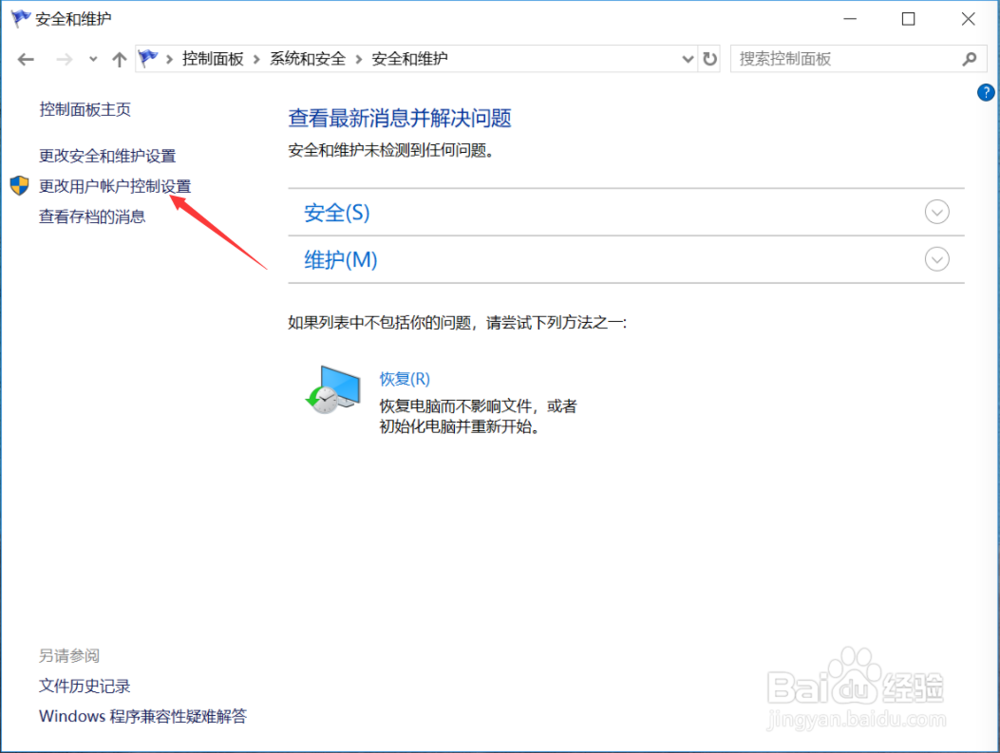
Task: Navigate to 控制面板 via the breadcrumb
Action: [213, 59]
